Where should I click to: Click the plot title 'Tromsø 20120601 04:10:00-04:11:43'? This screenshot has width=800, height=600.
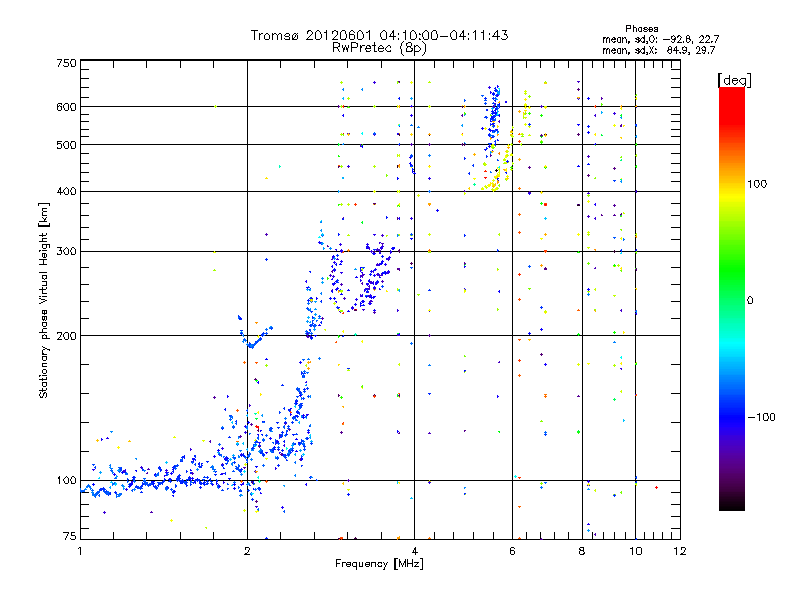pos(379,35)
